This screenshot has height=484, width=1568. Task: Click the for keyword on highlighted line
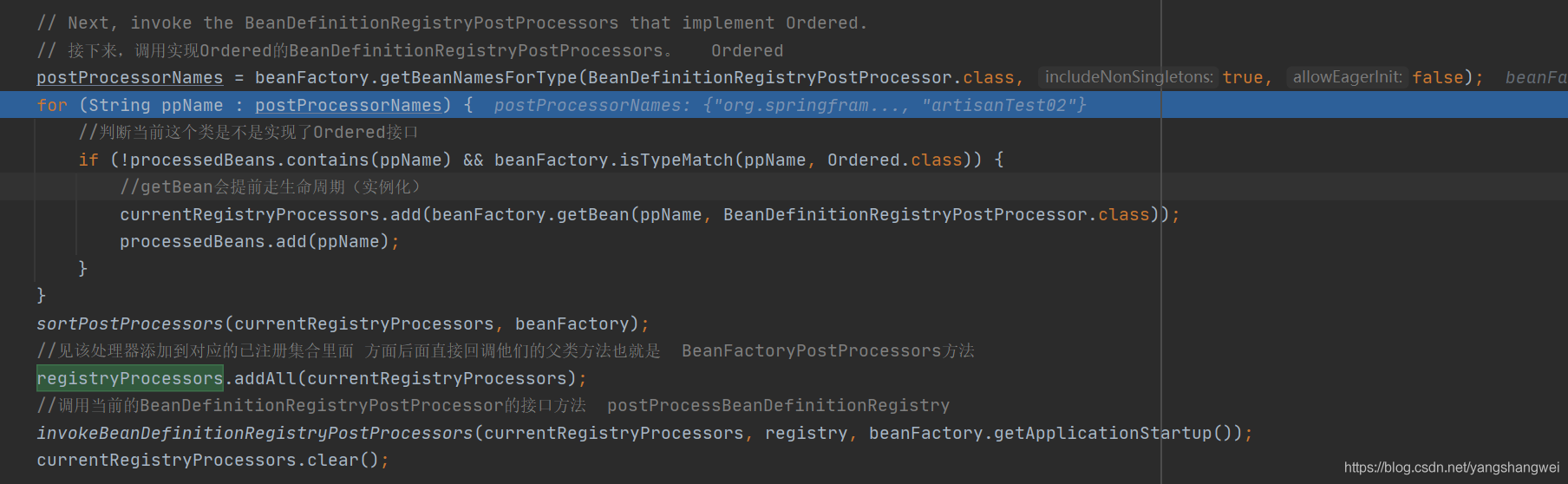pyautogui.click(x=51, y=105)
